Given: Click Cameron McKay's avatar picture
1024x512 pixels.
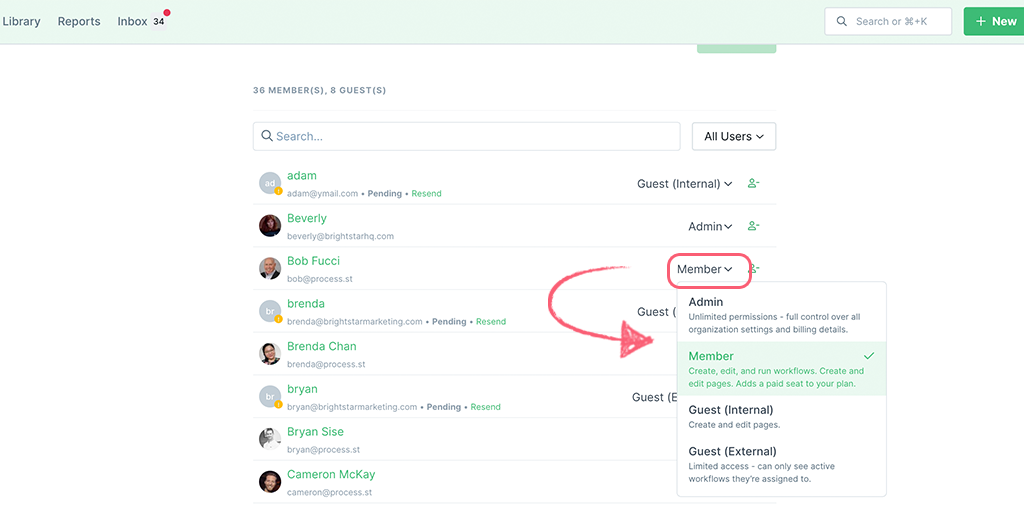Looking at the screenshot, I should pyautogui.click(x=270, y=482).
